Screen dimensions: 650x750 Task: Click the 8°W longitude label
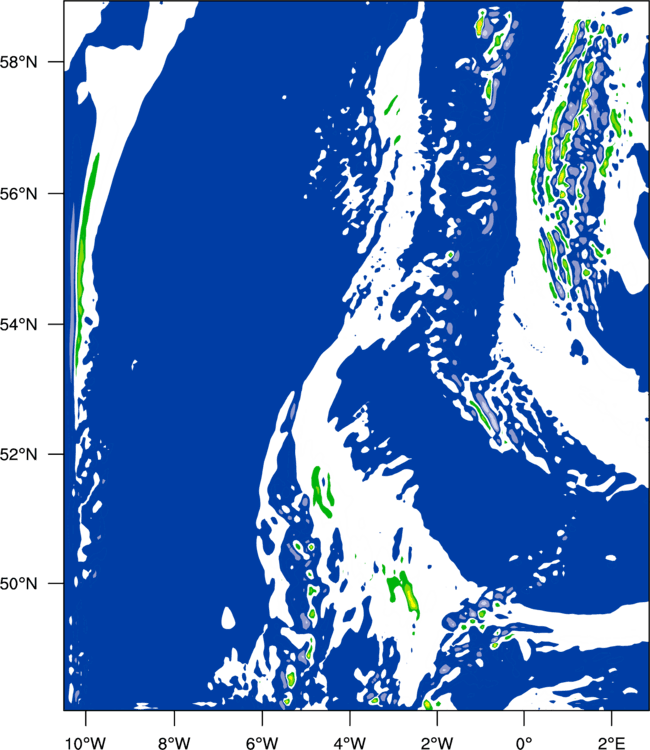point(174,743)
